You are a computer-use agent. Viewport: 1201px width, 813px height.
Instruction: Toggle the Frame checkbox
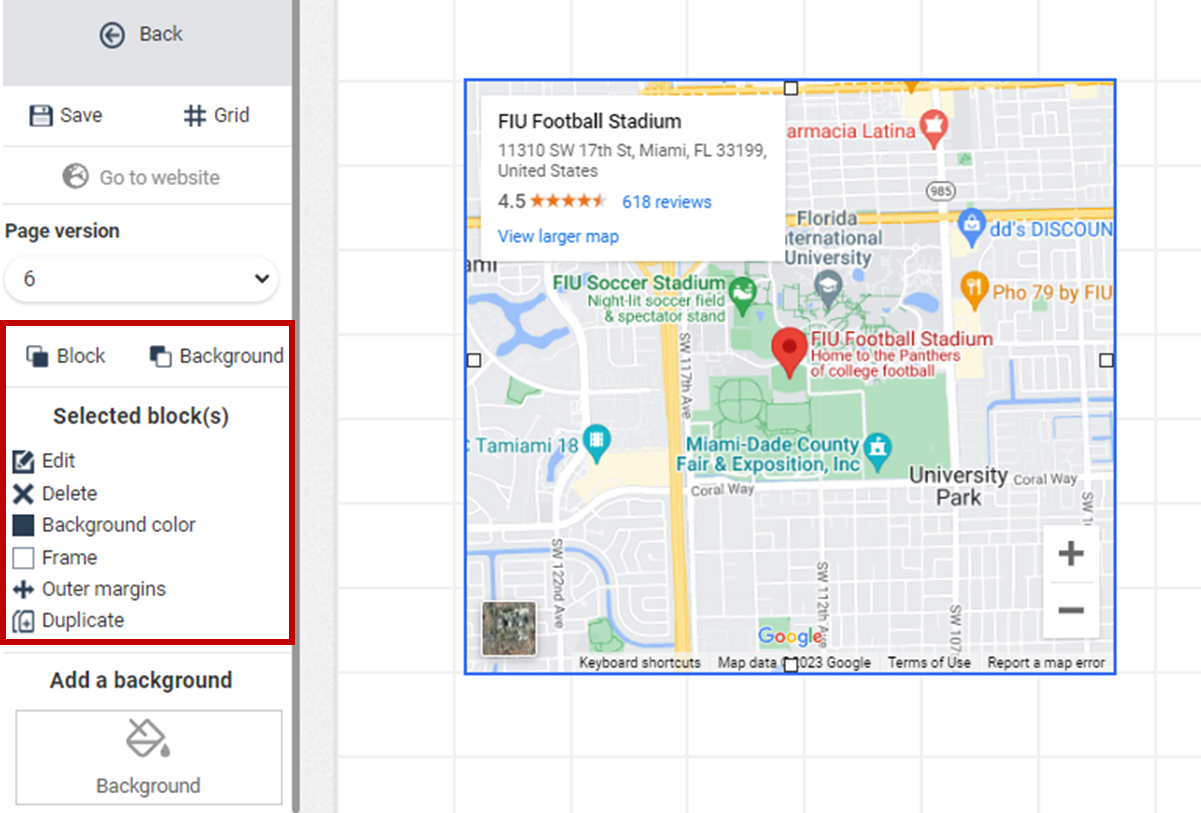click(23, 558)
